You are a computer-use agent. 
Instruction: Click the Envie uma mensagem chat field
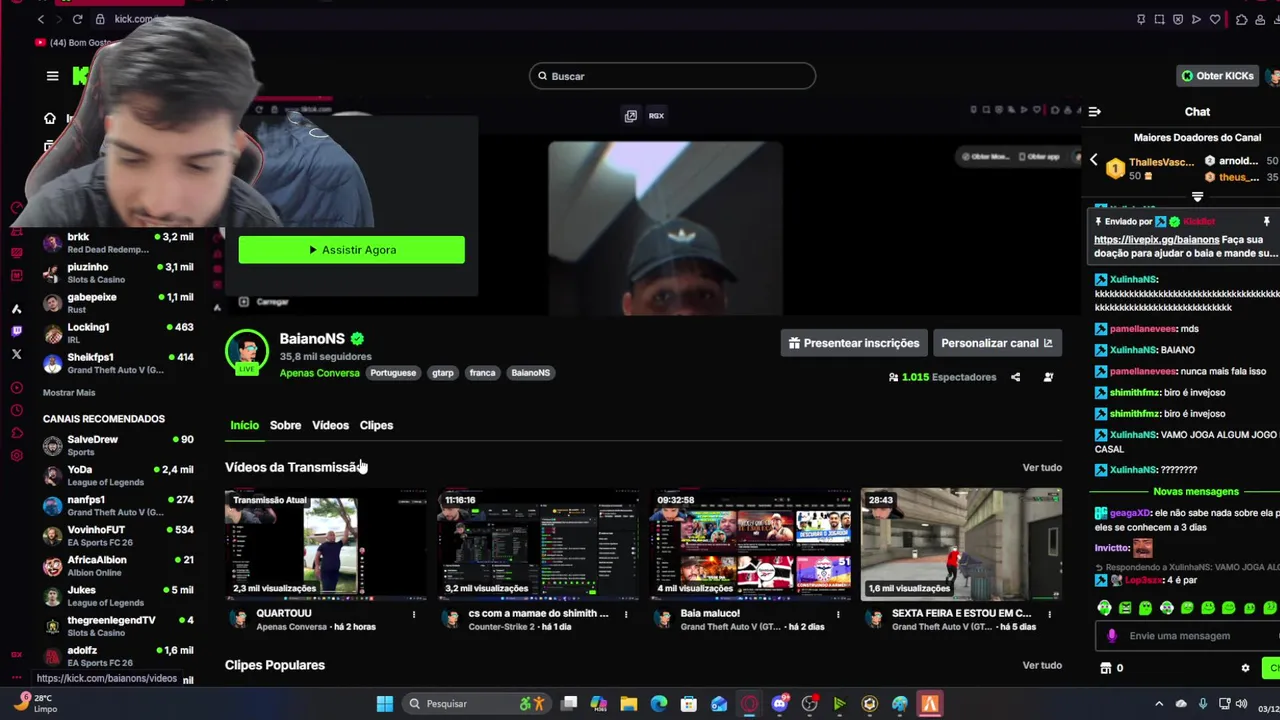click(x=1190, y=636)
